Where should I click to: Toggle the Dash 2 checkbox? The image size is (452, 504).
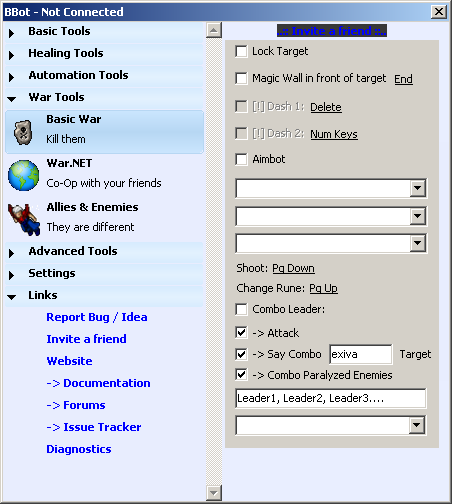click(241, 134)
